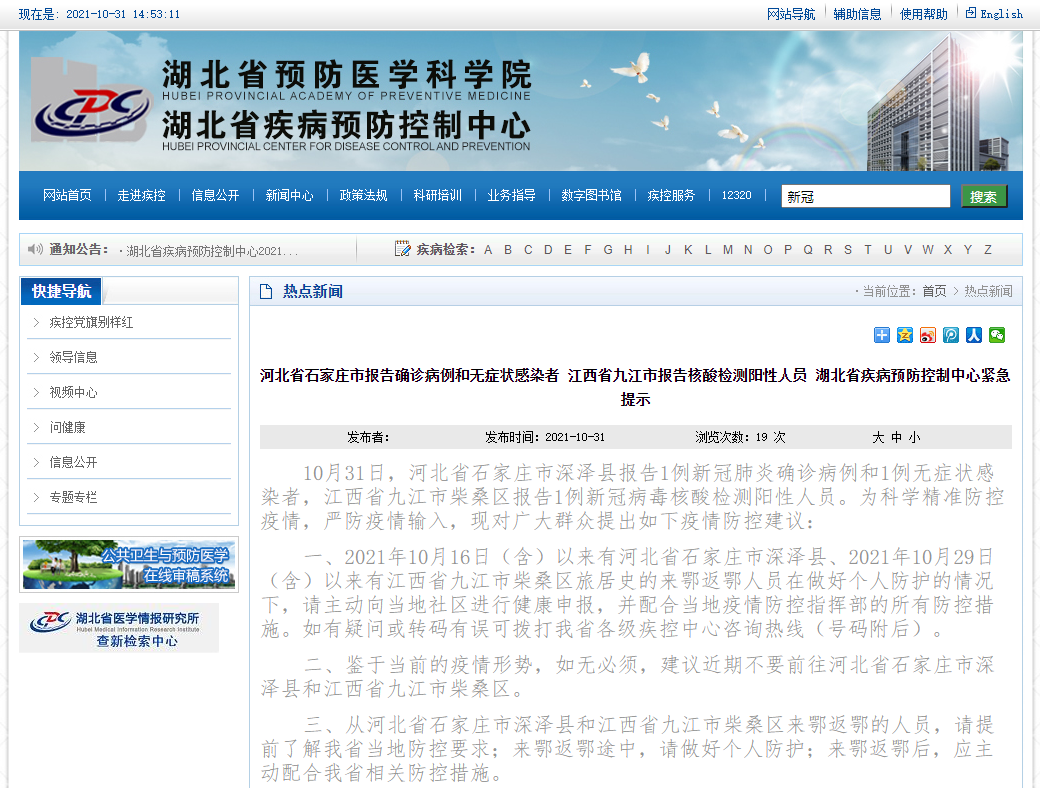
Task: Expand chevron next to 问健康
Action: point(36,427)
